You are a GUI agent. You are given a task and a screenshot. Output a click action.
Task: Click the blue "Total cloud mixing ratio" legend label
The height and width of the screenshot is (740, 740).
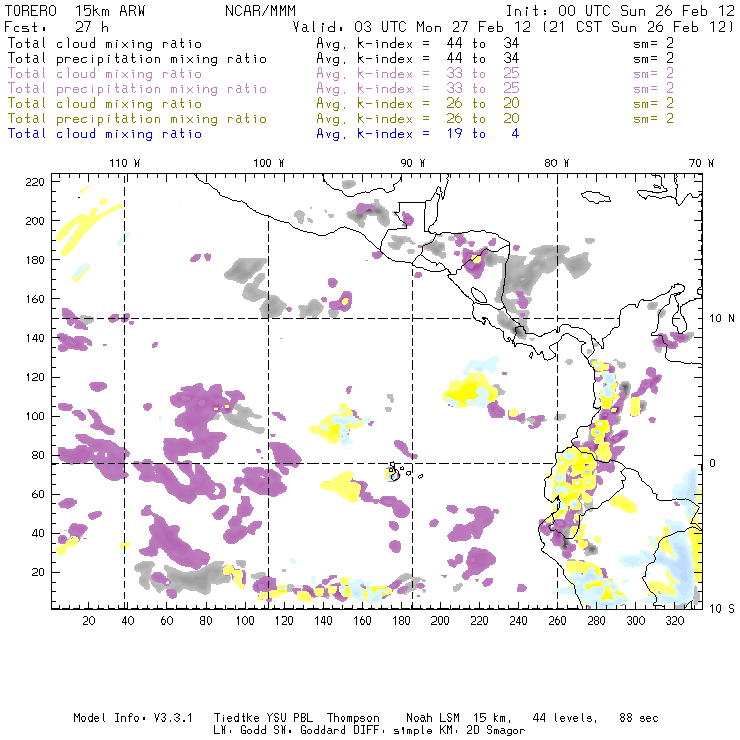coord(105,134)
